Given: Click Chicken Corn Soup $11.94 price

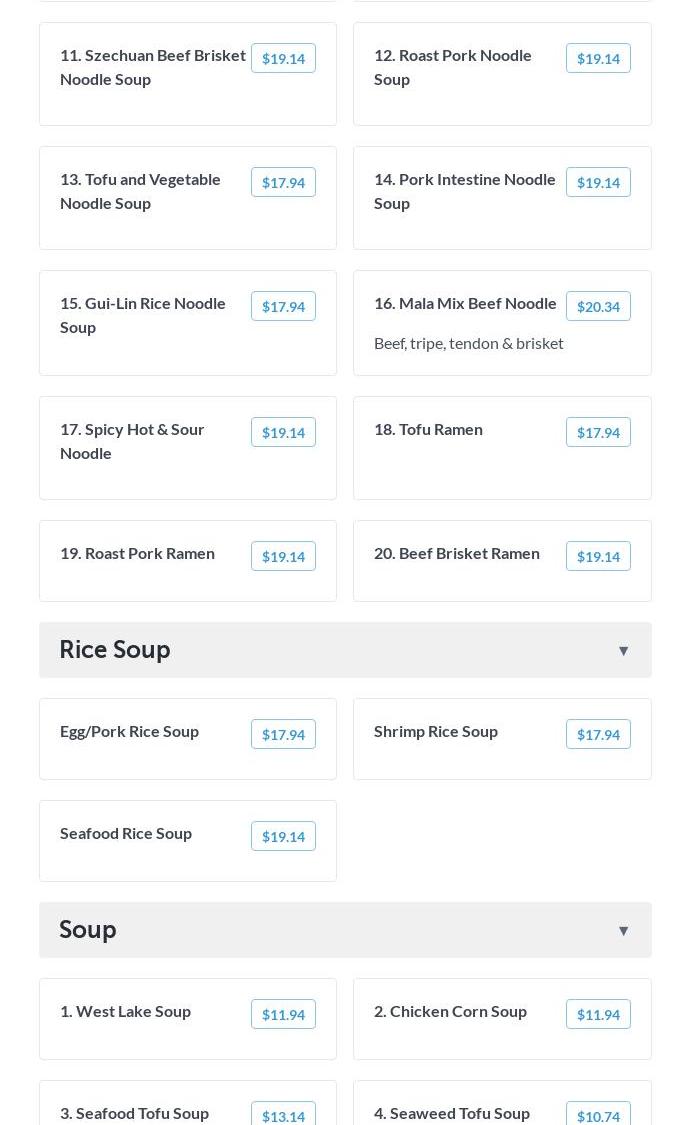Looking at the screenshot, I should coord(598,1015).
